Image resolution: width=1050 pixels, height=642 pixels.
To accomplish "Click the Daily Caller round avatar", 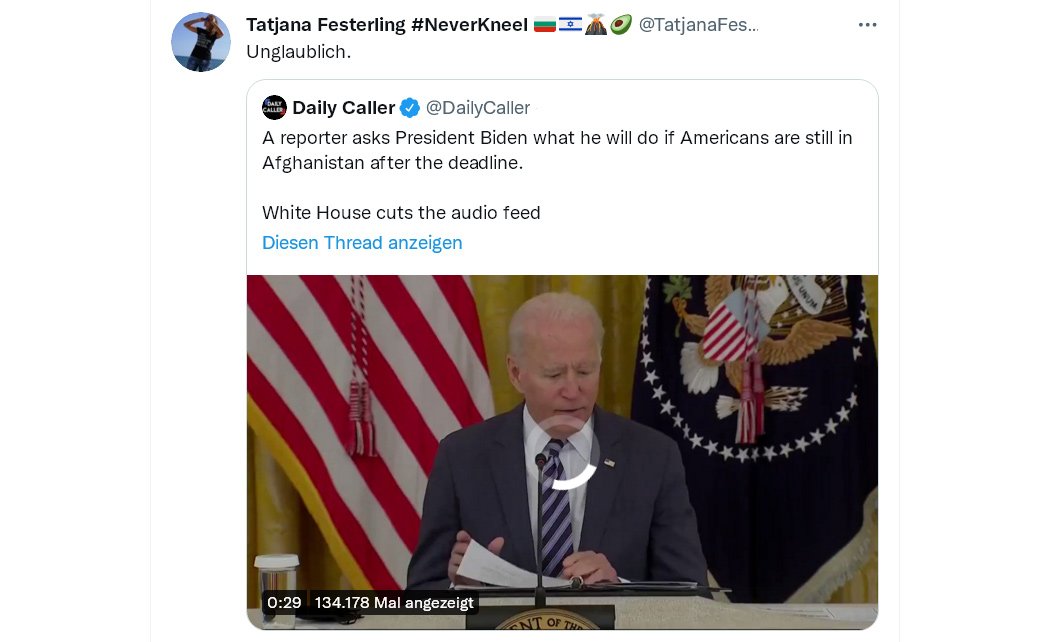I will pyautogui.click(x=275, y=108).
